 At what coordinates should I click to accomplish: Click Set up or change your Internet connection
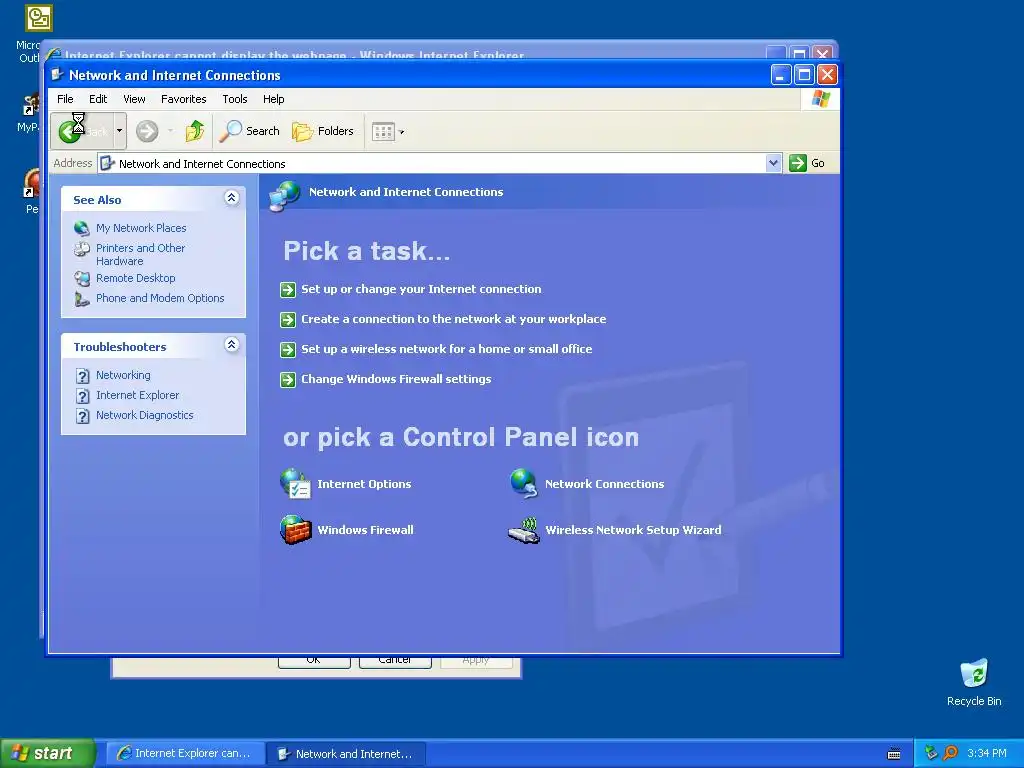coord(421,289)
